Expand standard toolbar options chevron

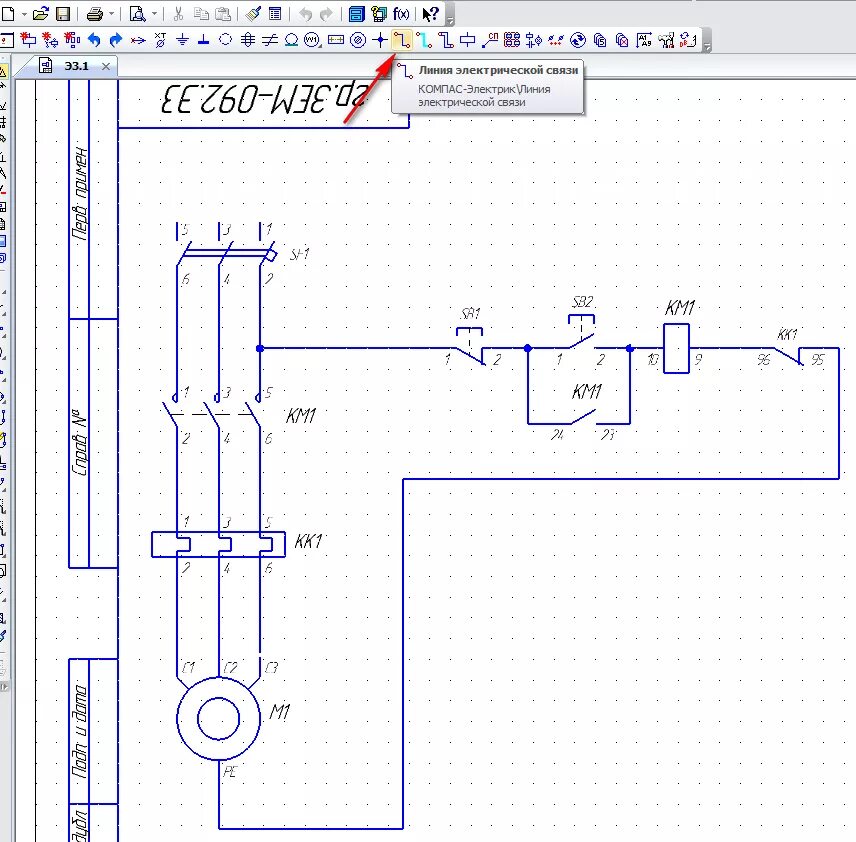(x=450, y=21)
